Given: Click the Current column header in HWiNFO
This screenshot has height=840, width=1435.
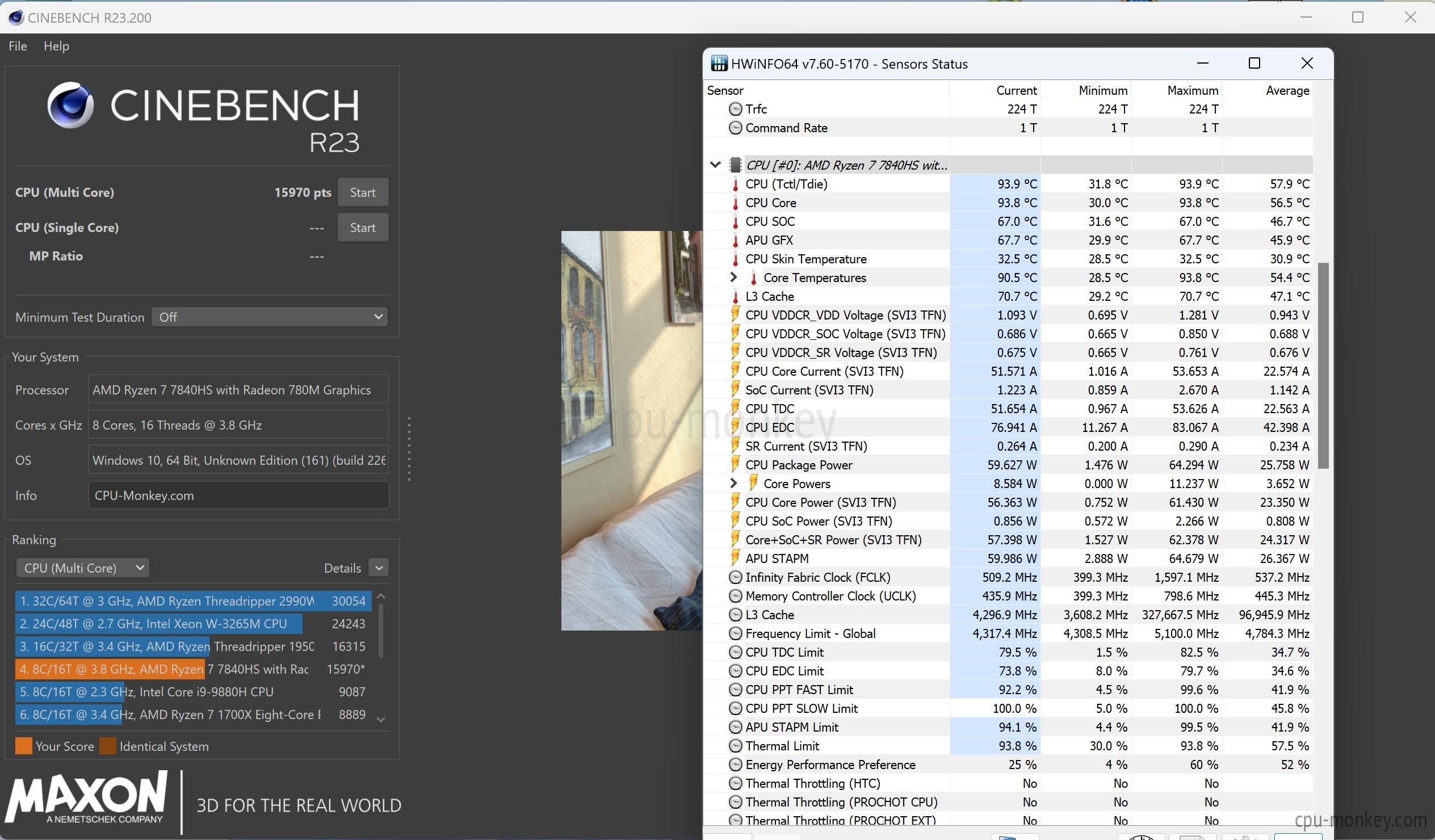Looking at the screenshot, I should [x=995, y=90].
